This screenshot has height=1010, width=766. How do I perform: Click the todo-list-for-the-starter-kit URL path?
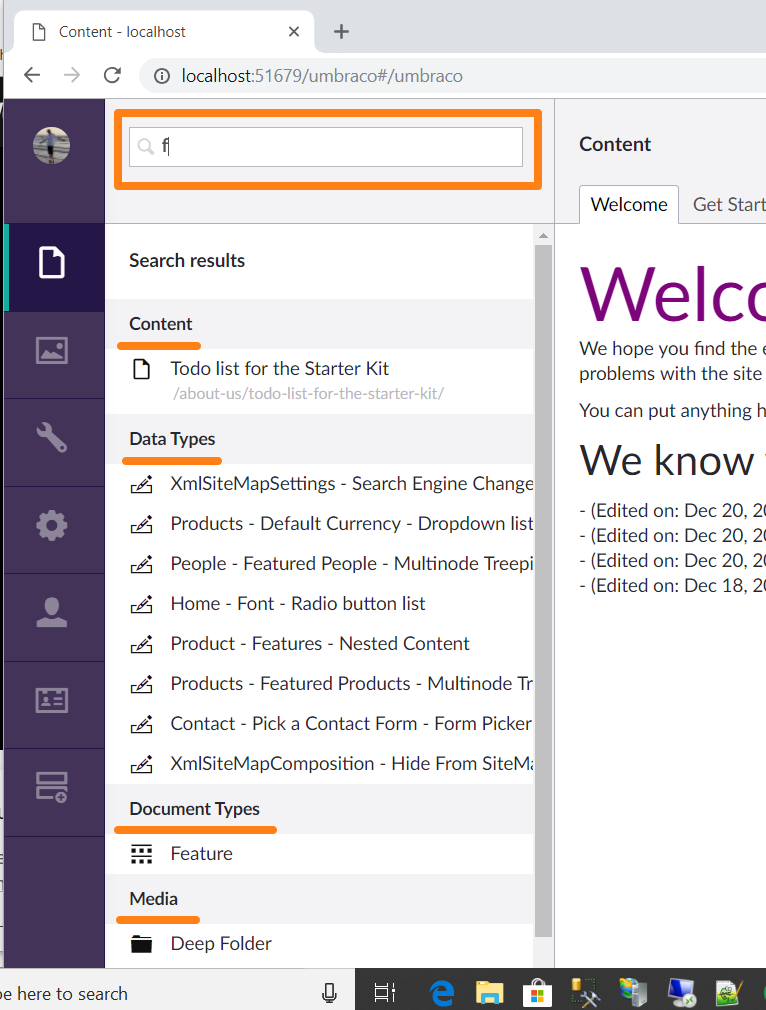308,394
